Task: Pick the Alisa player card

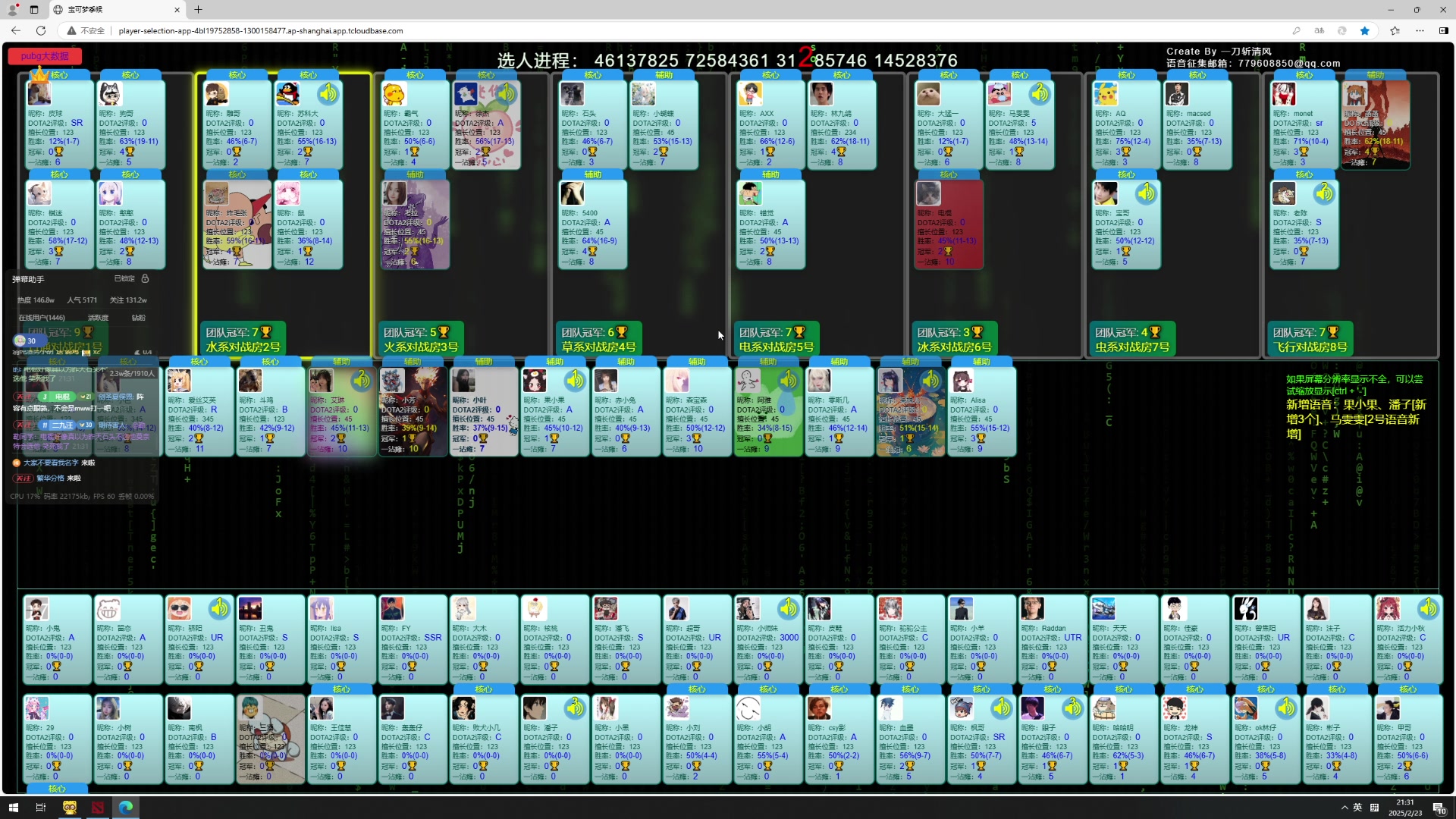Action: coord(981,411)
